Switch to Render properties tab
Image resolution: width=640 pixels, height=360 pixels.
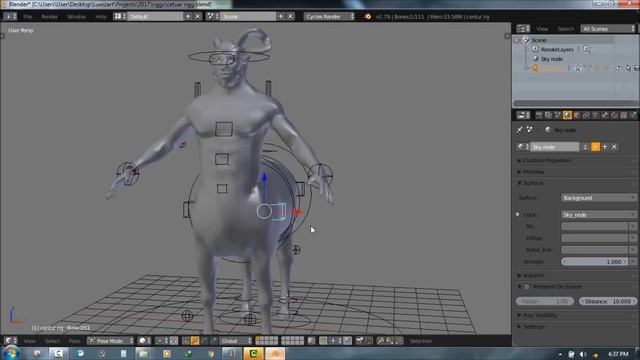tap(539, 116)
